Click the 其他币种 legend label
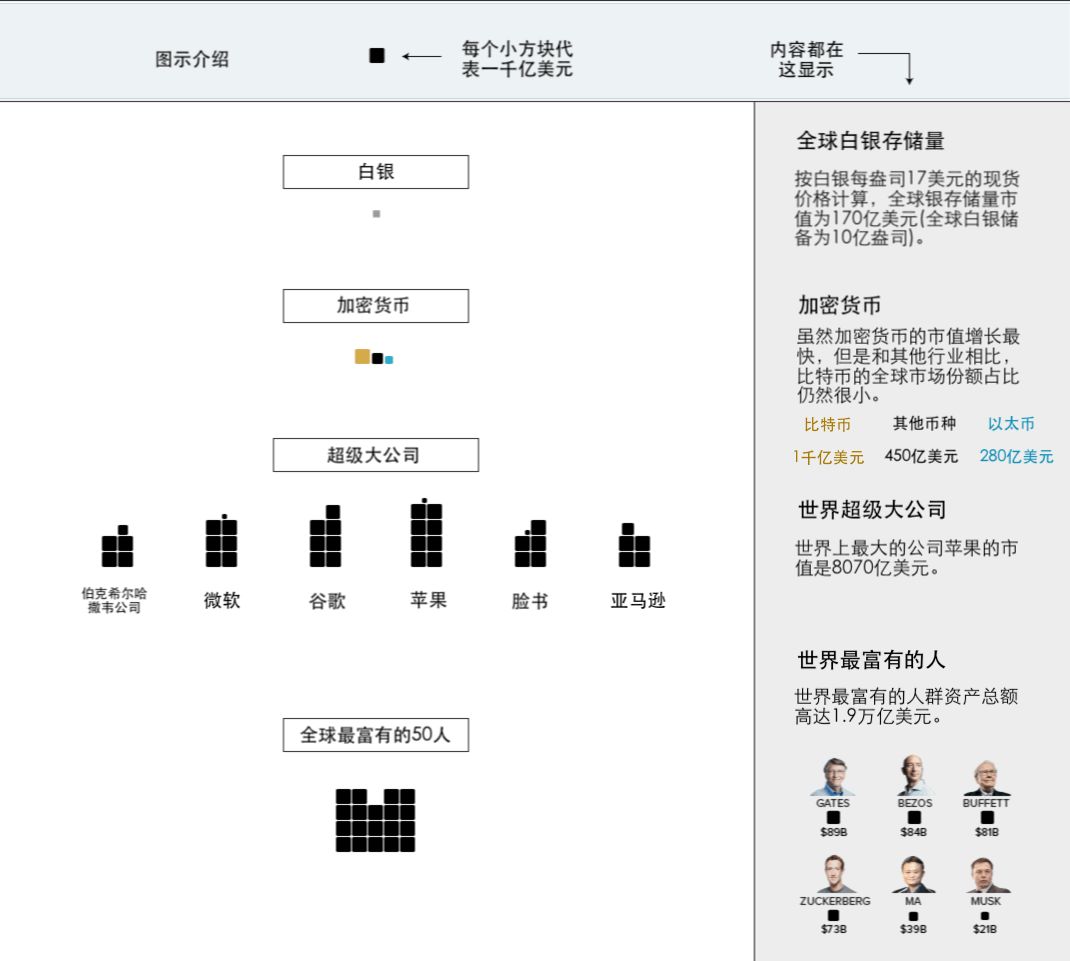The width and height of the screenshot is (1070, 961). point(925,423)
